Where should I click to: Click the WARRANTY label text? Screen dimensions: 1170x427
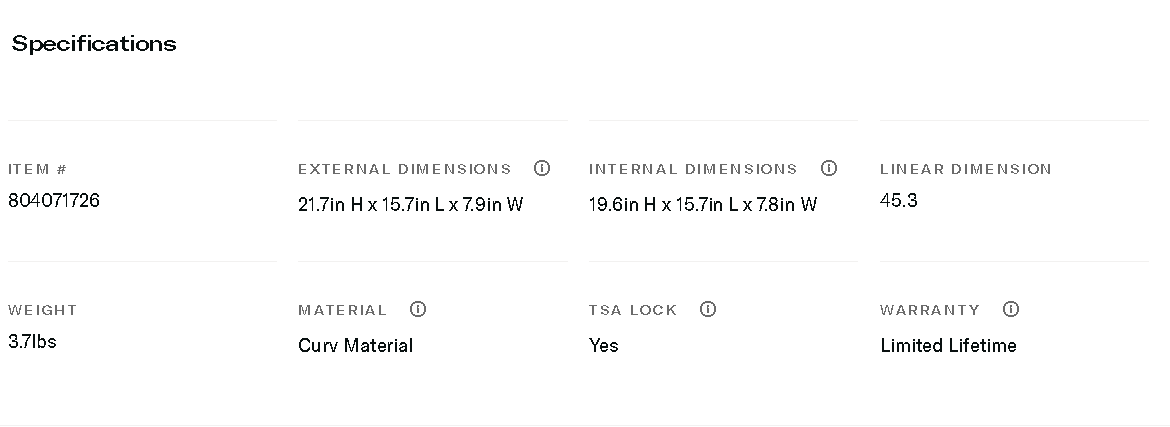(930, 310)
